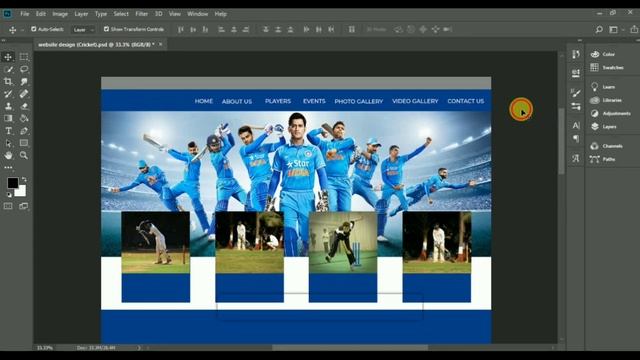Click CONTACT US in the website mockup
Viewport: 640px width, 360px height.
pos(466,101)
